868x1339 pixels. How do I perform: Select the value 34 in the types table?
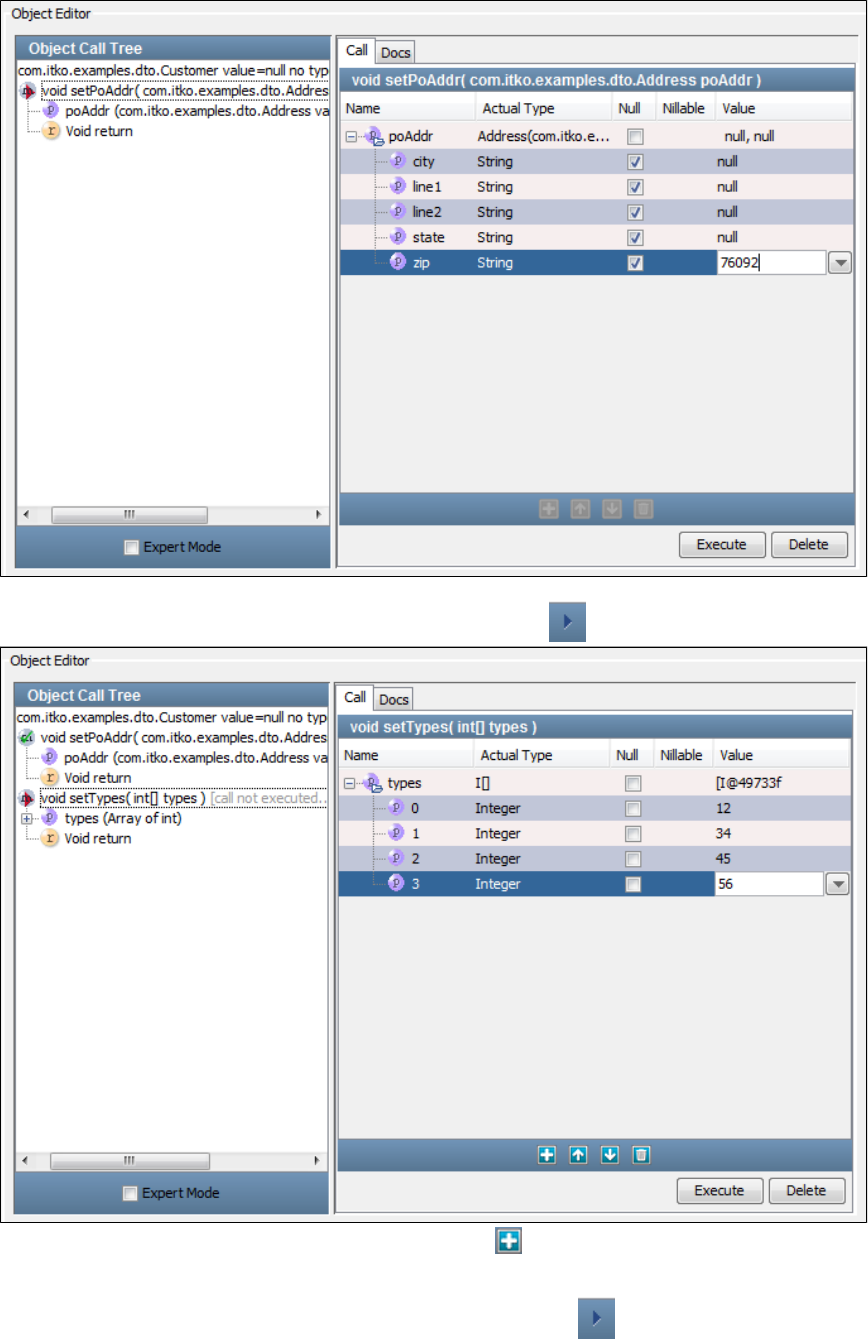(724, 834)
